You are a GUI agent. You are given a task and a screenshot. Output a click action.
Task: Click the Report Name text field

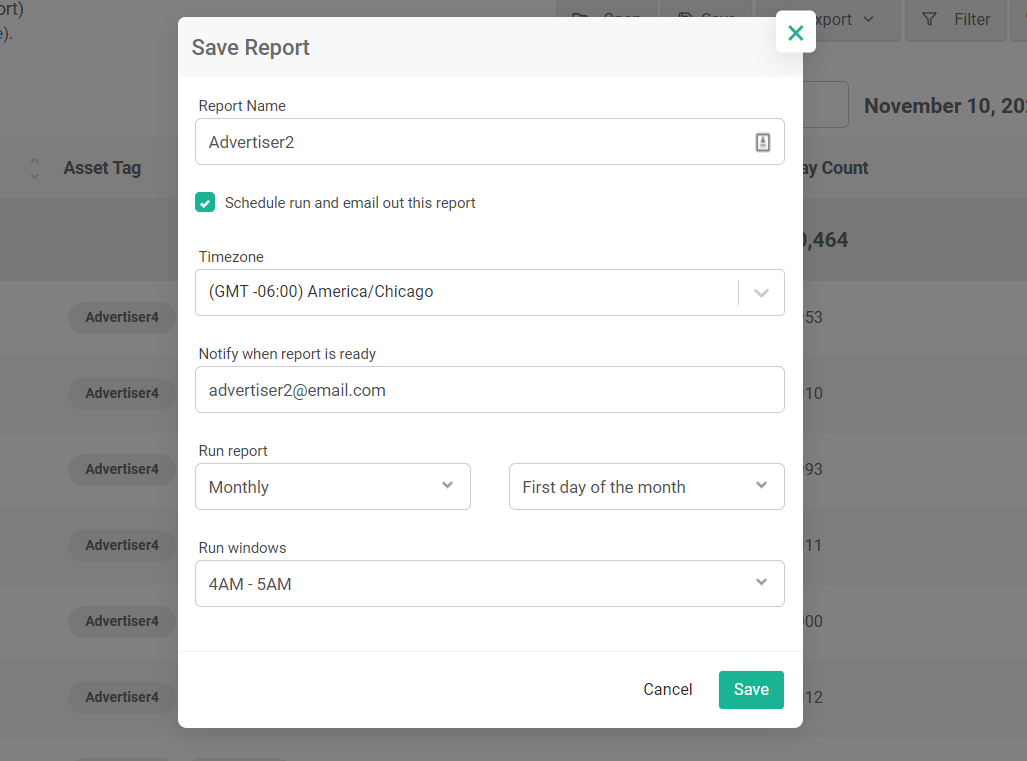coord(489,141)
